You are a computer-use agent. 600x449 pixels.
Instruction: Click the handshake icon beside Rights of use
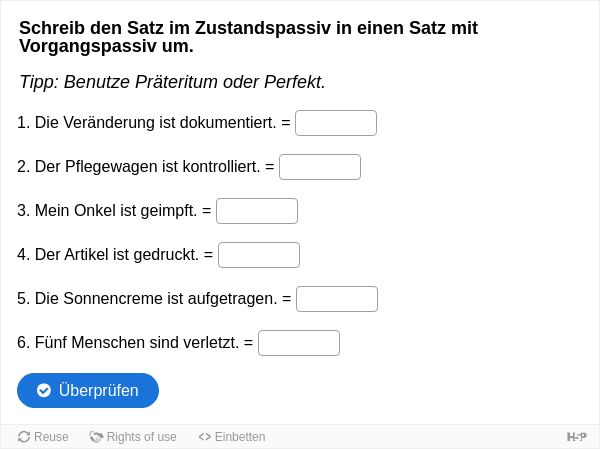[x=96, y=437]
